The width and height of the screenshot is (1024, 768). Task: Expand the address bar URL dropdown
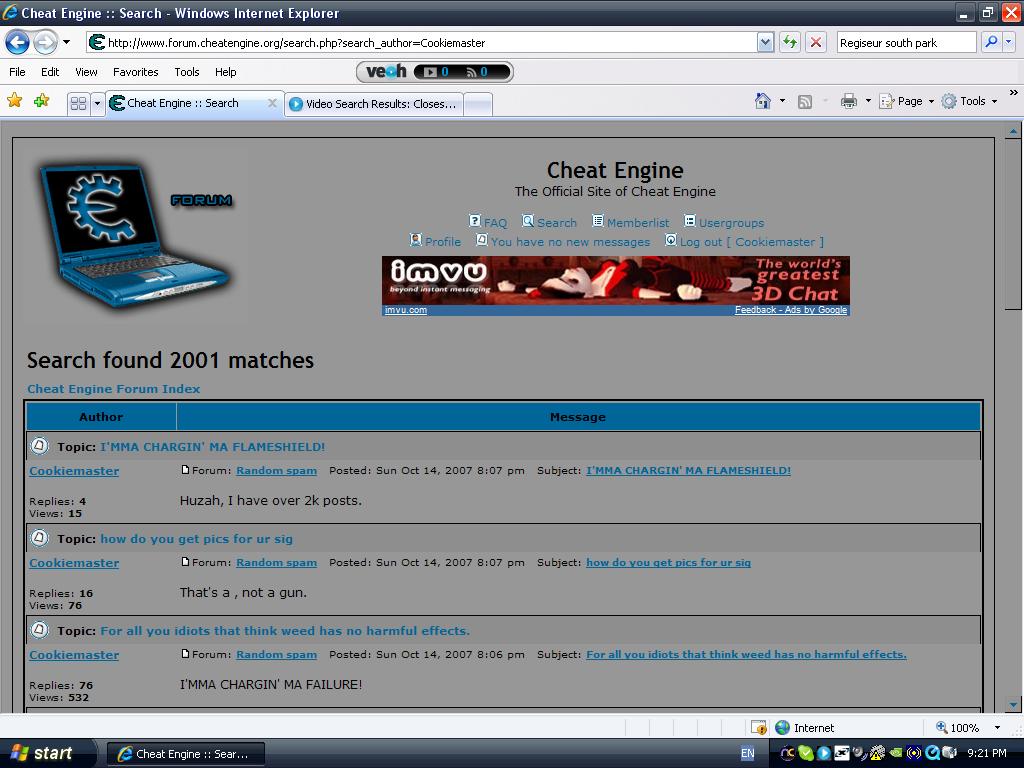pyautogui.click(x=765, y=42)
